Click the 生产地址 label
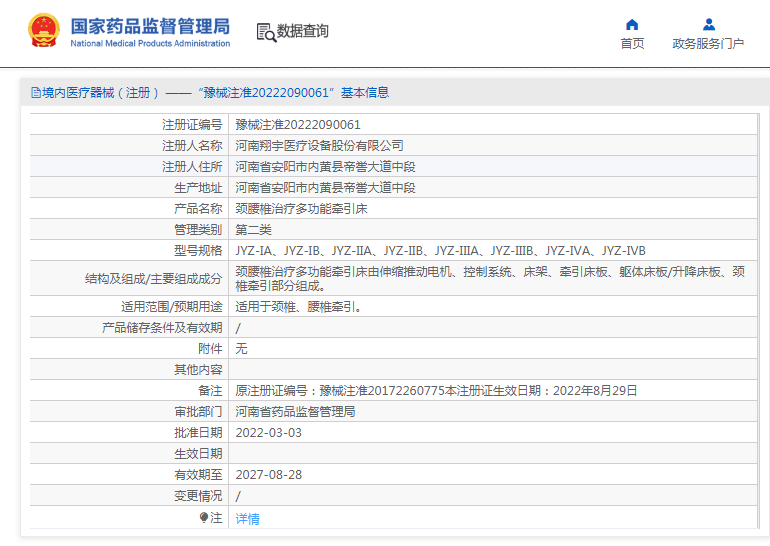 (x=198, y=188)
